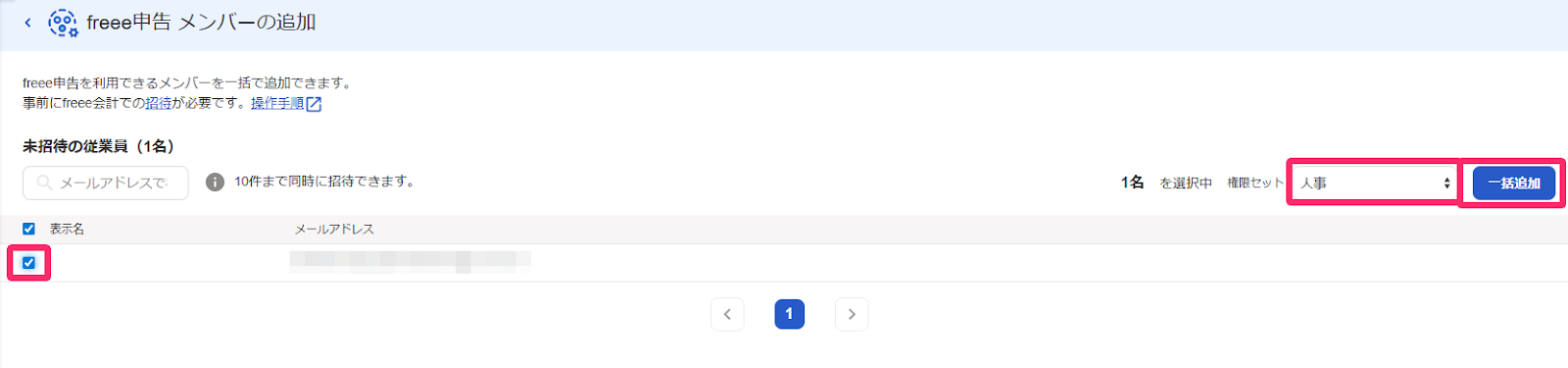Image resolution: width=1568 pixels, height=368 pixels.
Task: Open the 操作手順 help link
Action: click(x=277, y=103)
